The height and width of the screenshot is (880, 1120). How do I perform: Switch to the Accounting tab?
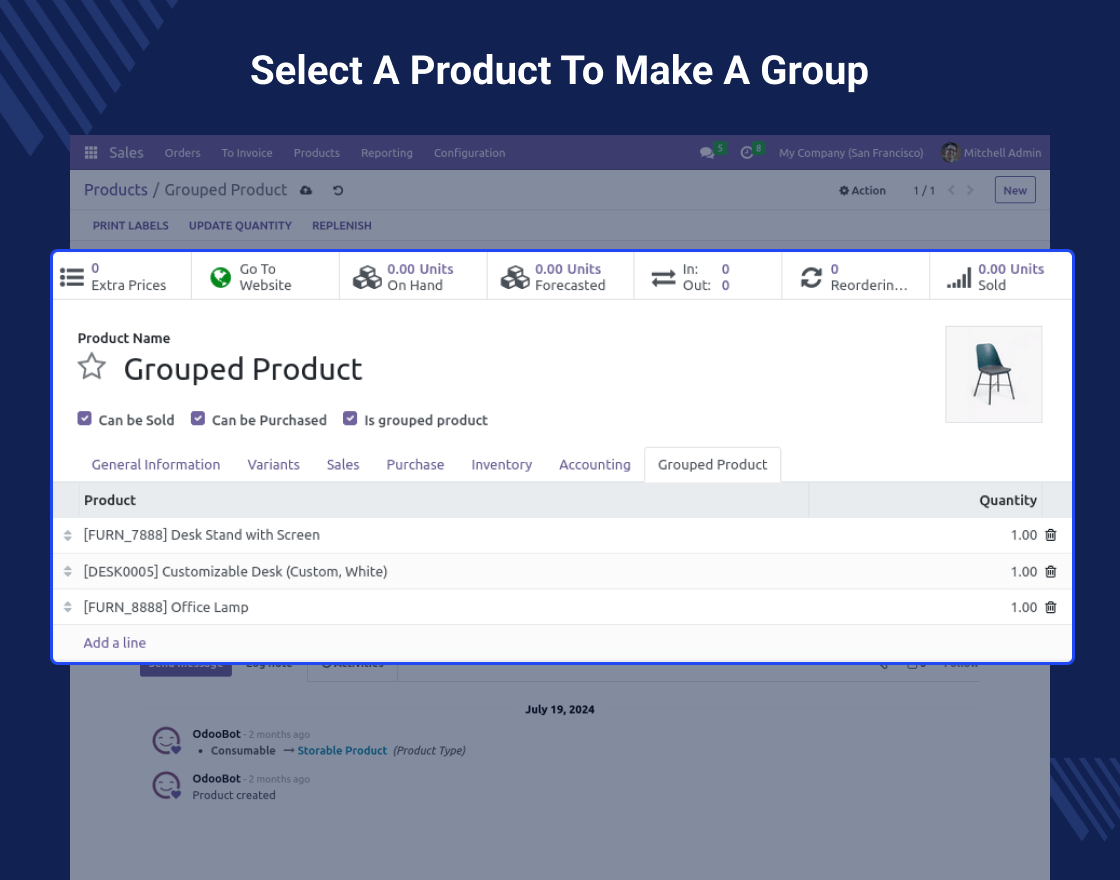point(594,464)
